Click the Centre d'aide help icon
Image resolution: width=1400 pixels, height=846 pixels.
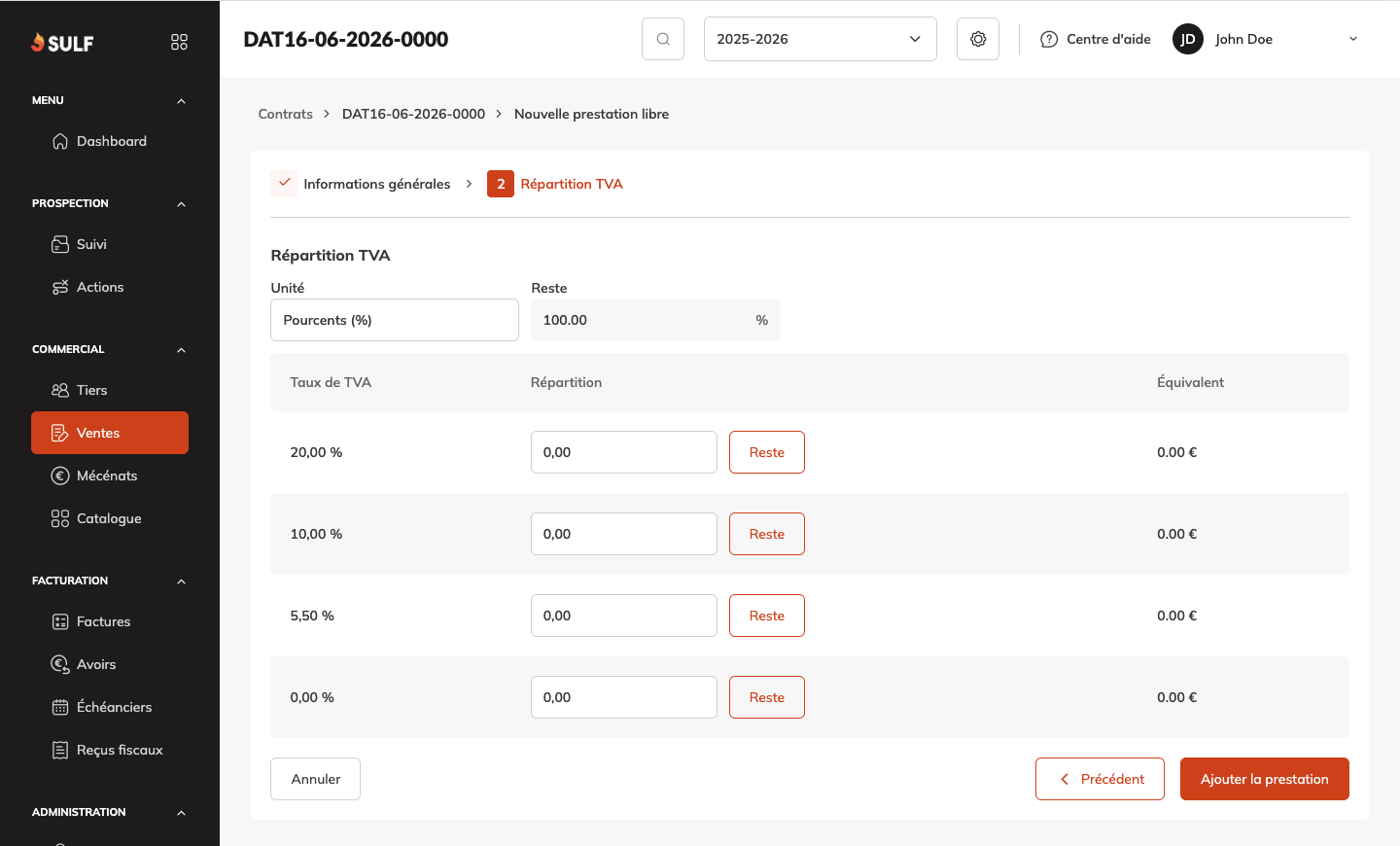click(x=1049, y=39)
